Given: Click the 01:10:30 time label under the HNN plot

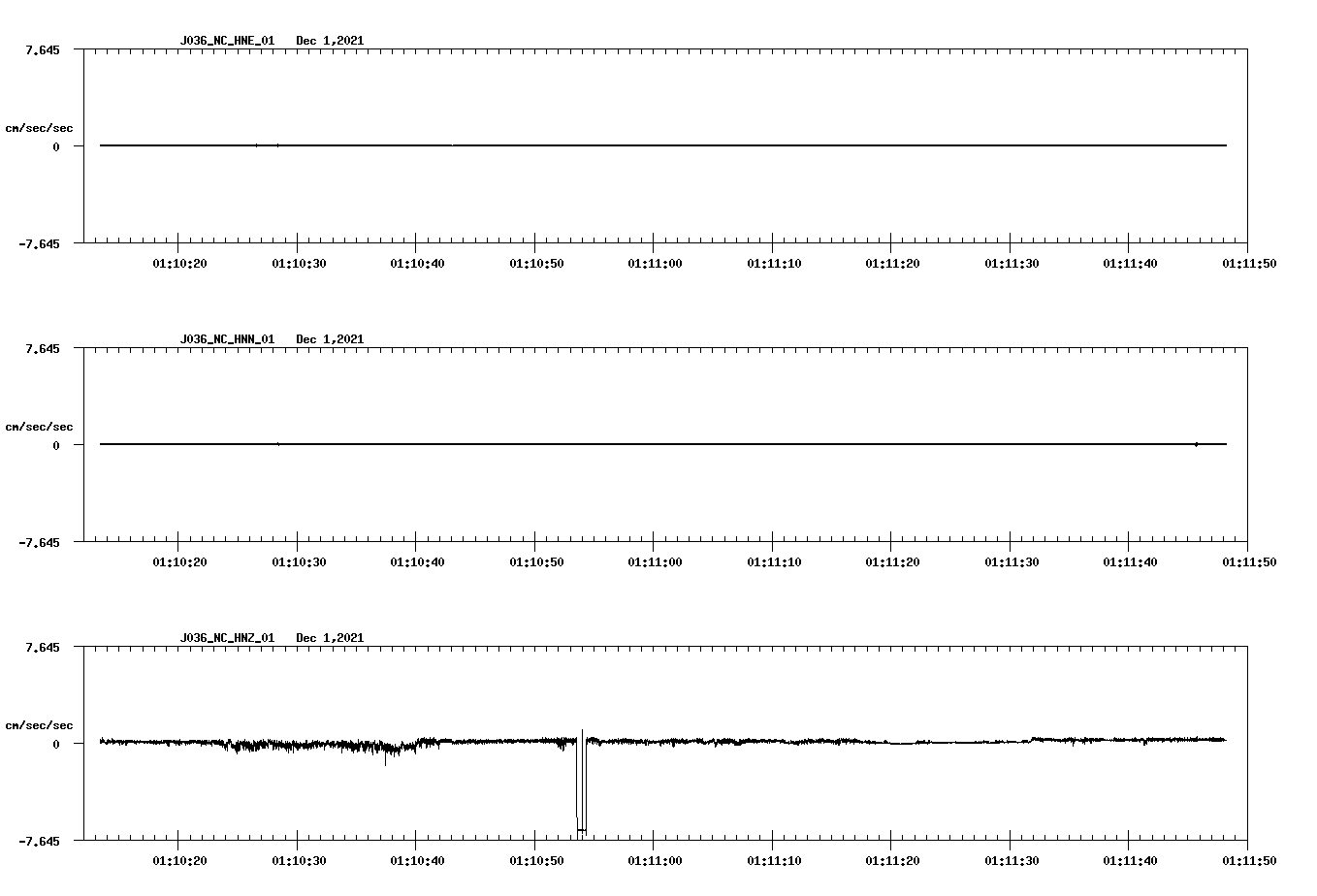Looking at the screenshot, I should pyautogui.click(x=298, y=561).
